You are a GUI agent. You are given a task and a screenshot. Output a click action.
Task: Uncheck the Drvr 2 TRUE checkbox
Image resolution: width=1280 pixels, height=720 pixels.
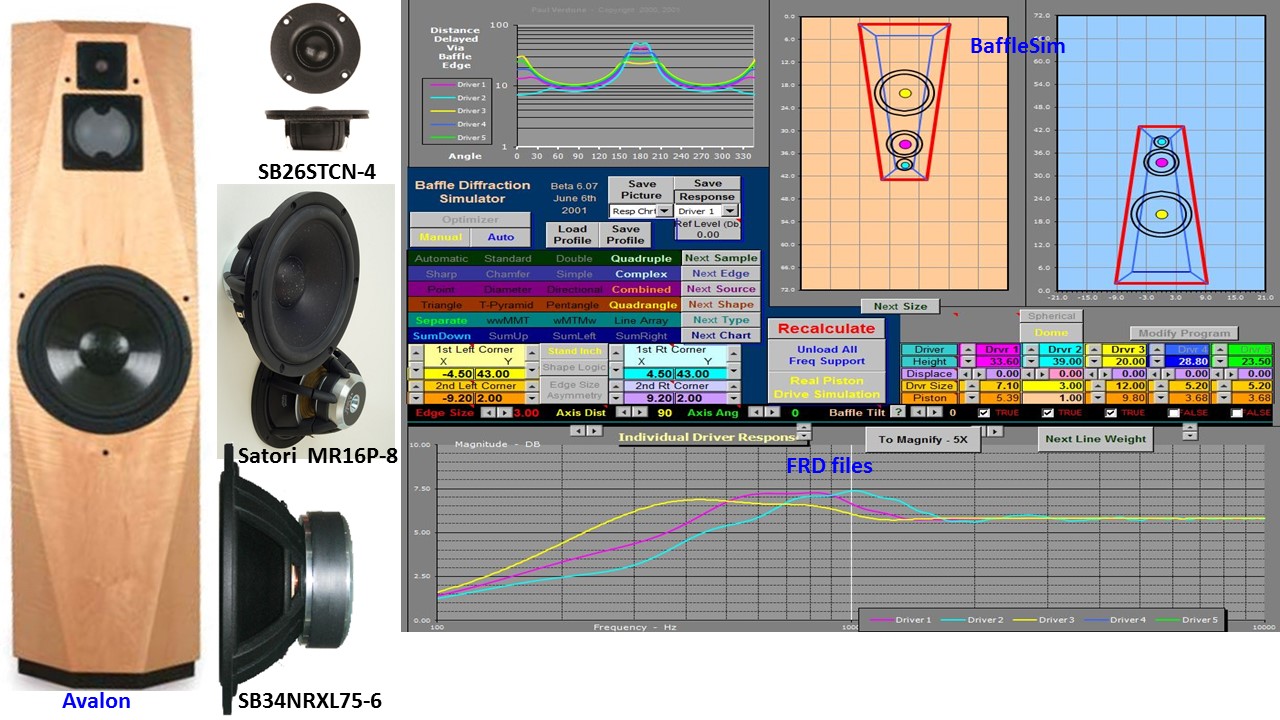point(1047,412)
